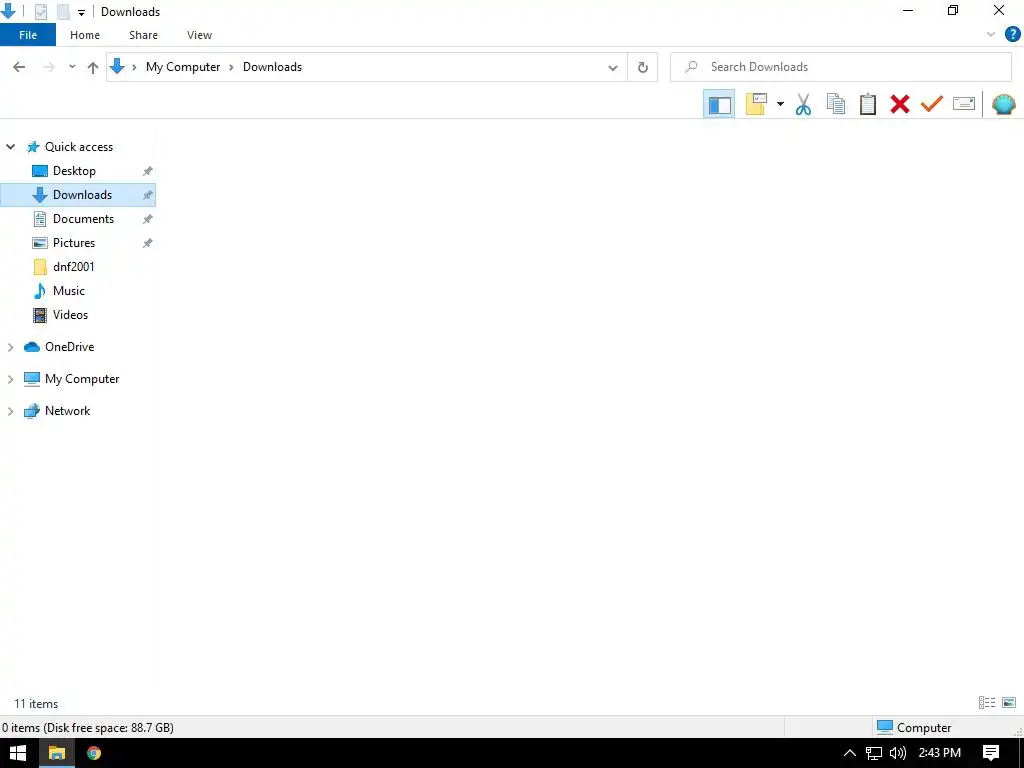
Task: Open the Action Center notifications
Action: tap(991, 753)
